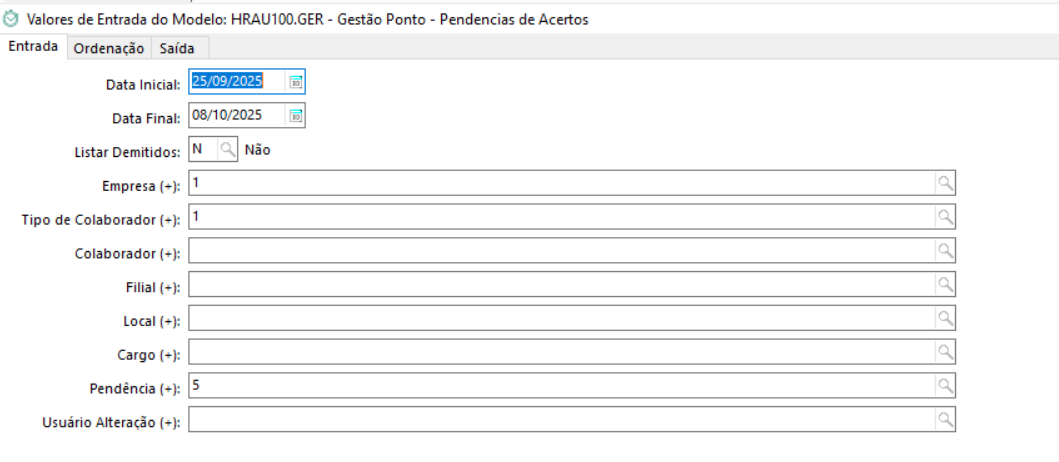This screenshot has width=1059, height=462.
Task: Open calendar picker for Data Inicial
Action: point(295,83)
